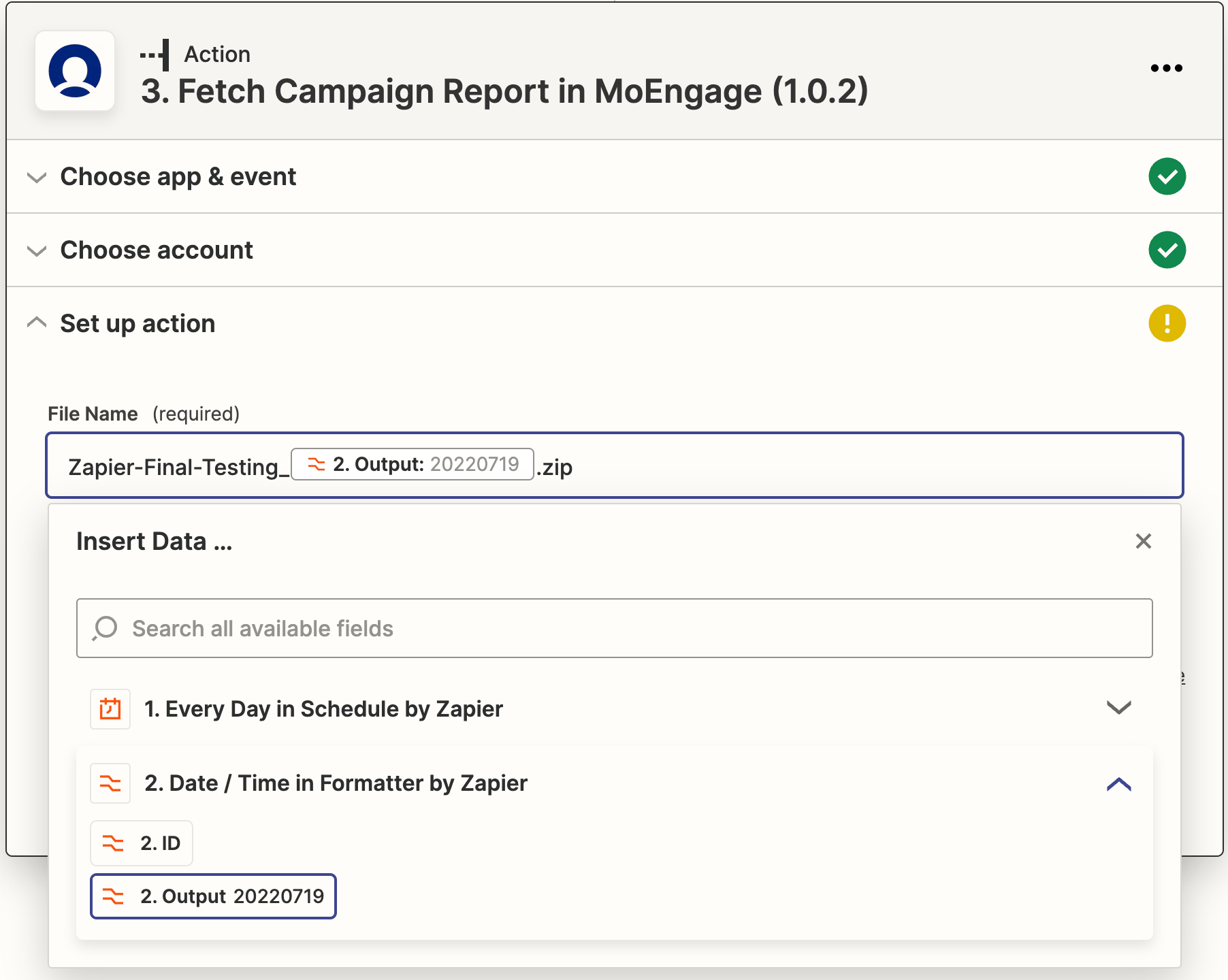The image size is (1228, 980).
Task: Click the search magnifier icon
Action: tap(105, 628)
